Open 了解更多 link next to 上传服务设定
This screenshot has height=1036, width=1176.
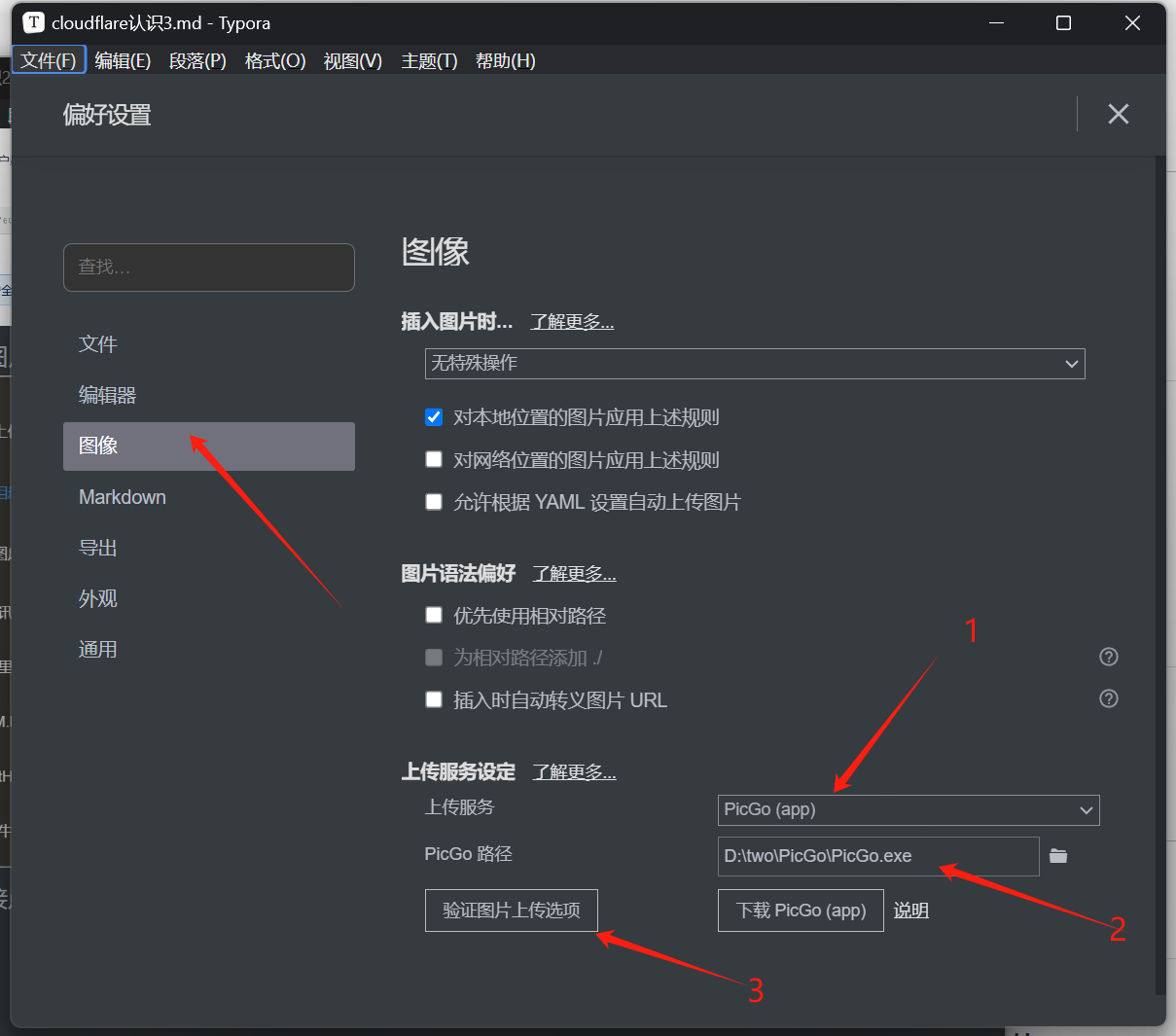tap(574, 772)
